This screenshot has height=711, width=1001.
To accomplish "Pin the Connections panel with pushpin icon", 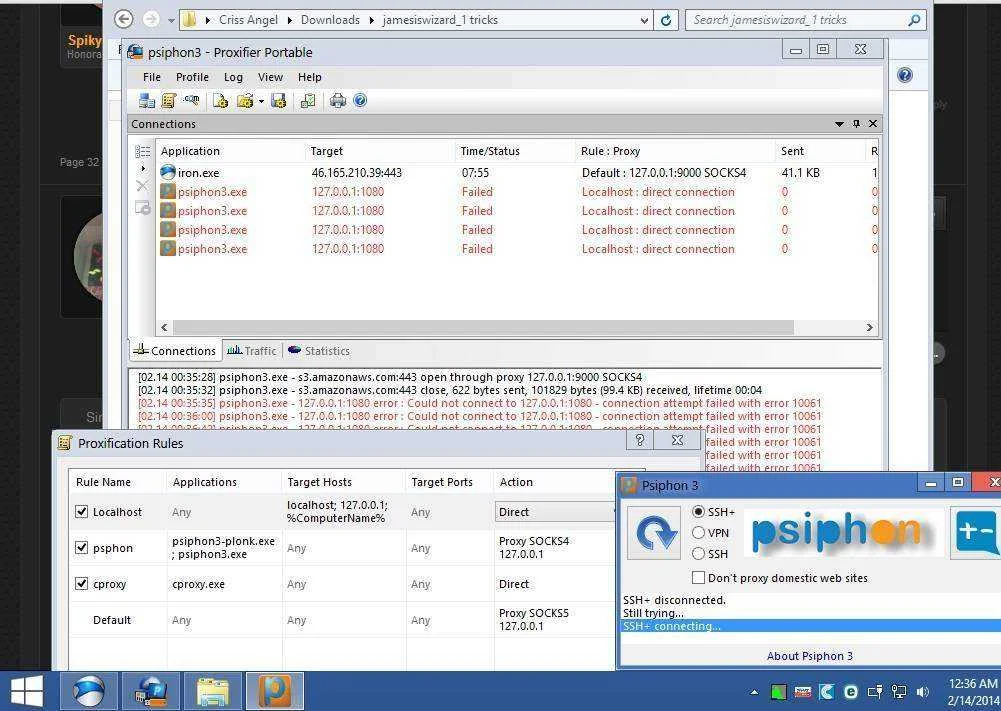I will point(857,124).
